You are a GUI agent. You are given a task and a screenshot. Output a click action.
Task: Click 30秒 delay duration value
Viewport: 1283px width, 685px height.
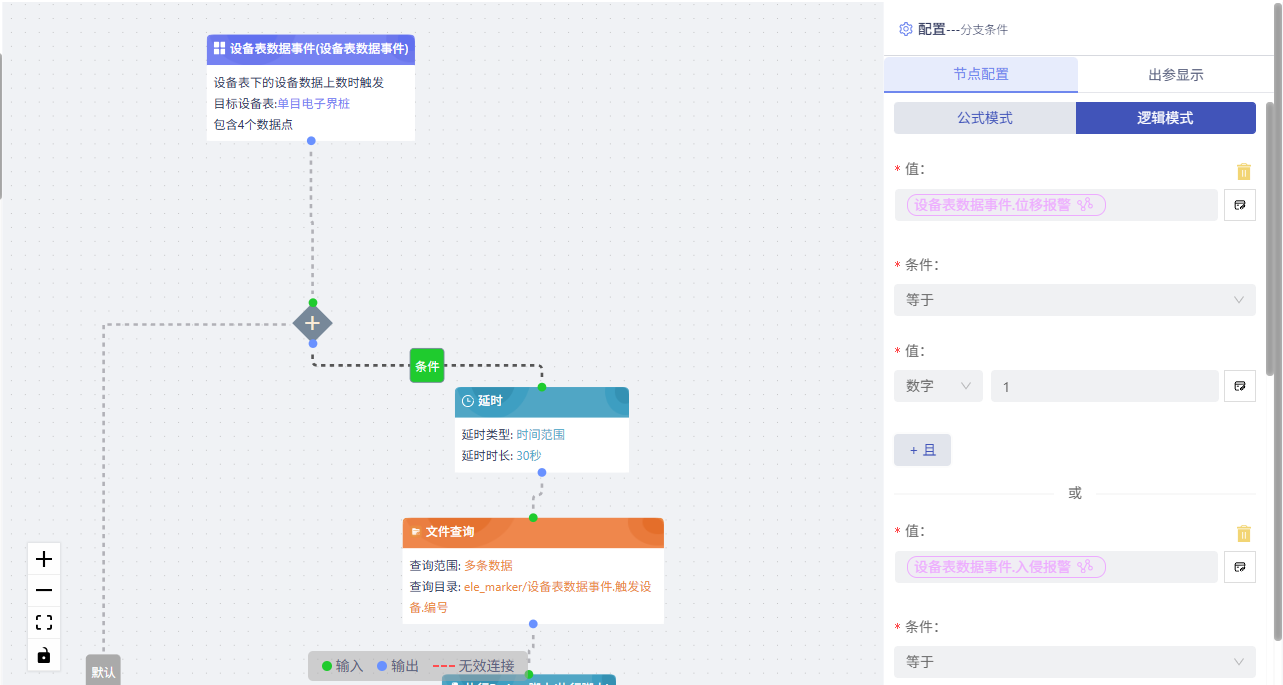point(529,456)
